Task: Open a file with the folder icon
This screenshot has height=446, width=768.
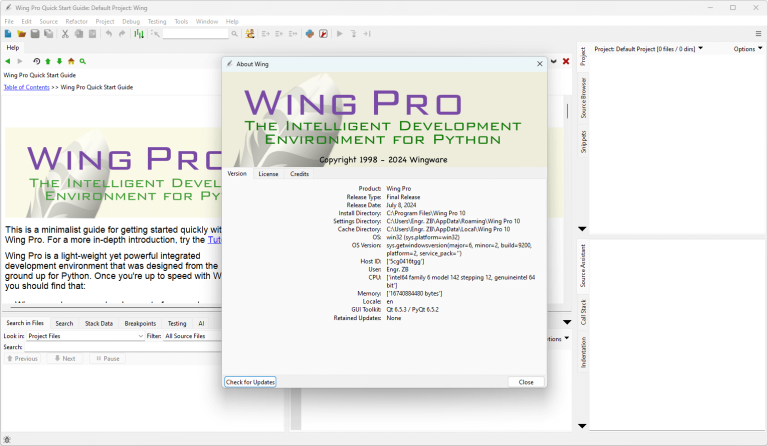Action: [x=22, y=34]
